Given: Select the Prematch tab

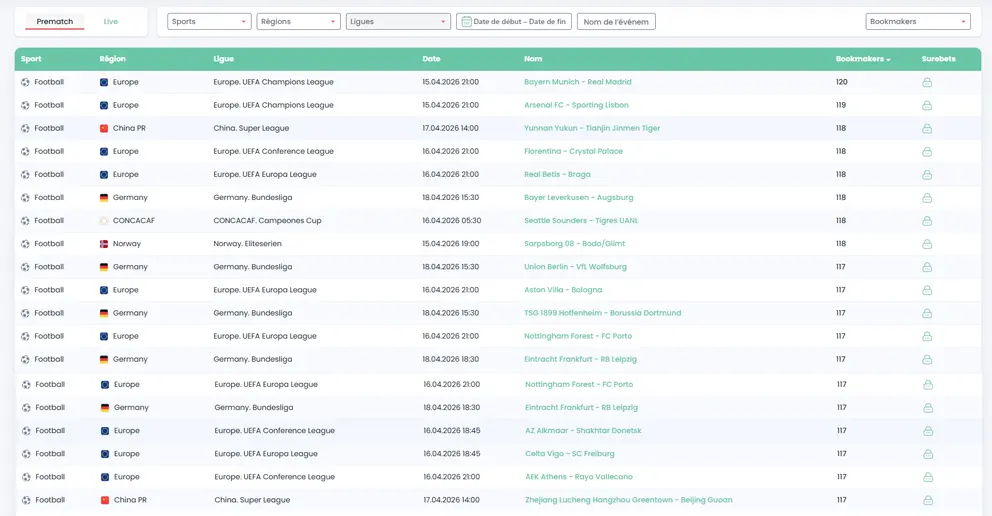Looking at the screenshot, I should (x=55, y=21).
